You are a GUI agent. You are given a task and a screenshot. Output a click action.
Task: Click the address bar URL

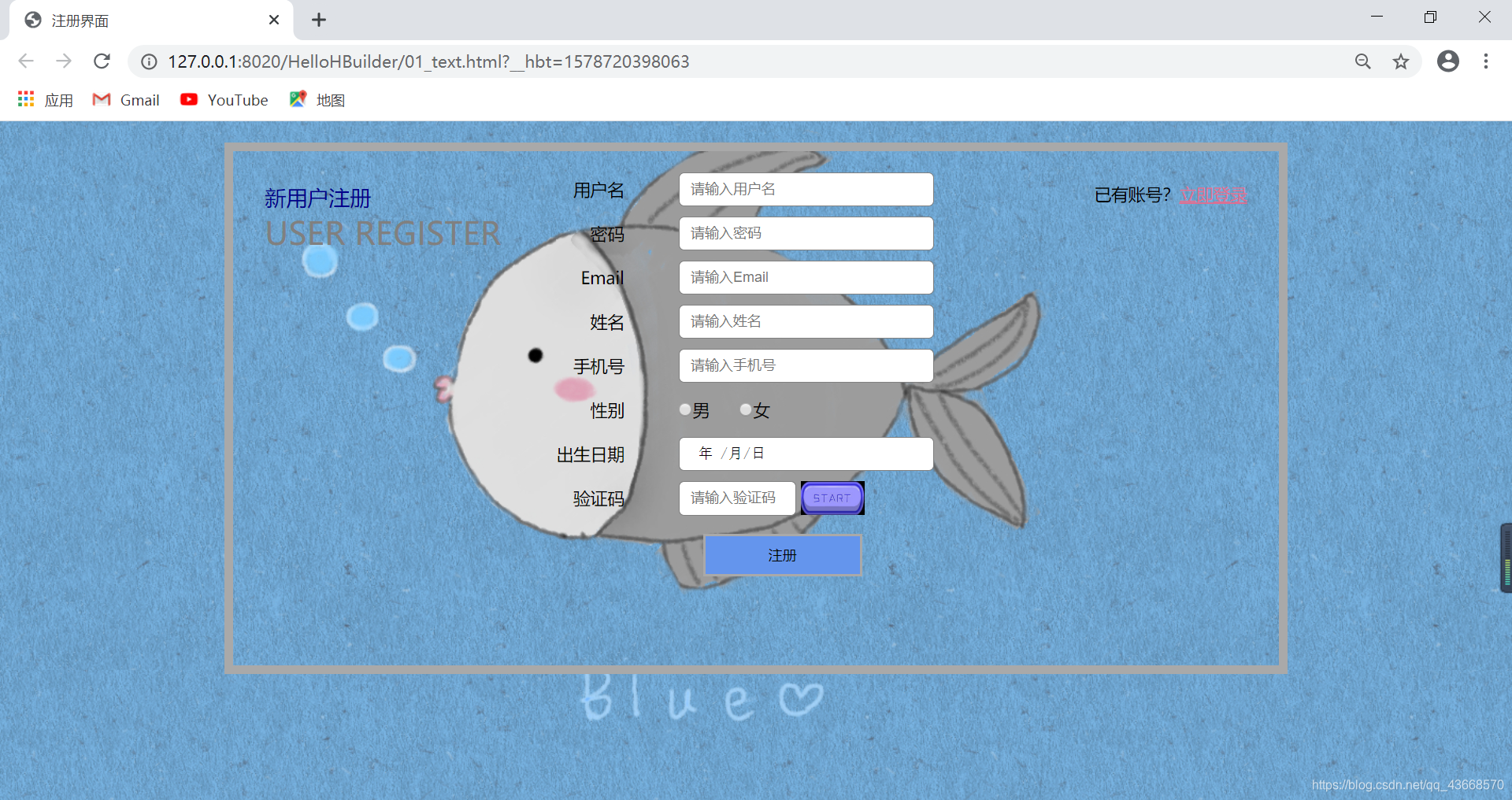[428, 61]
